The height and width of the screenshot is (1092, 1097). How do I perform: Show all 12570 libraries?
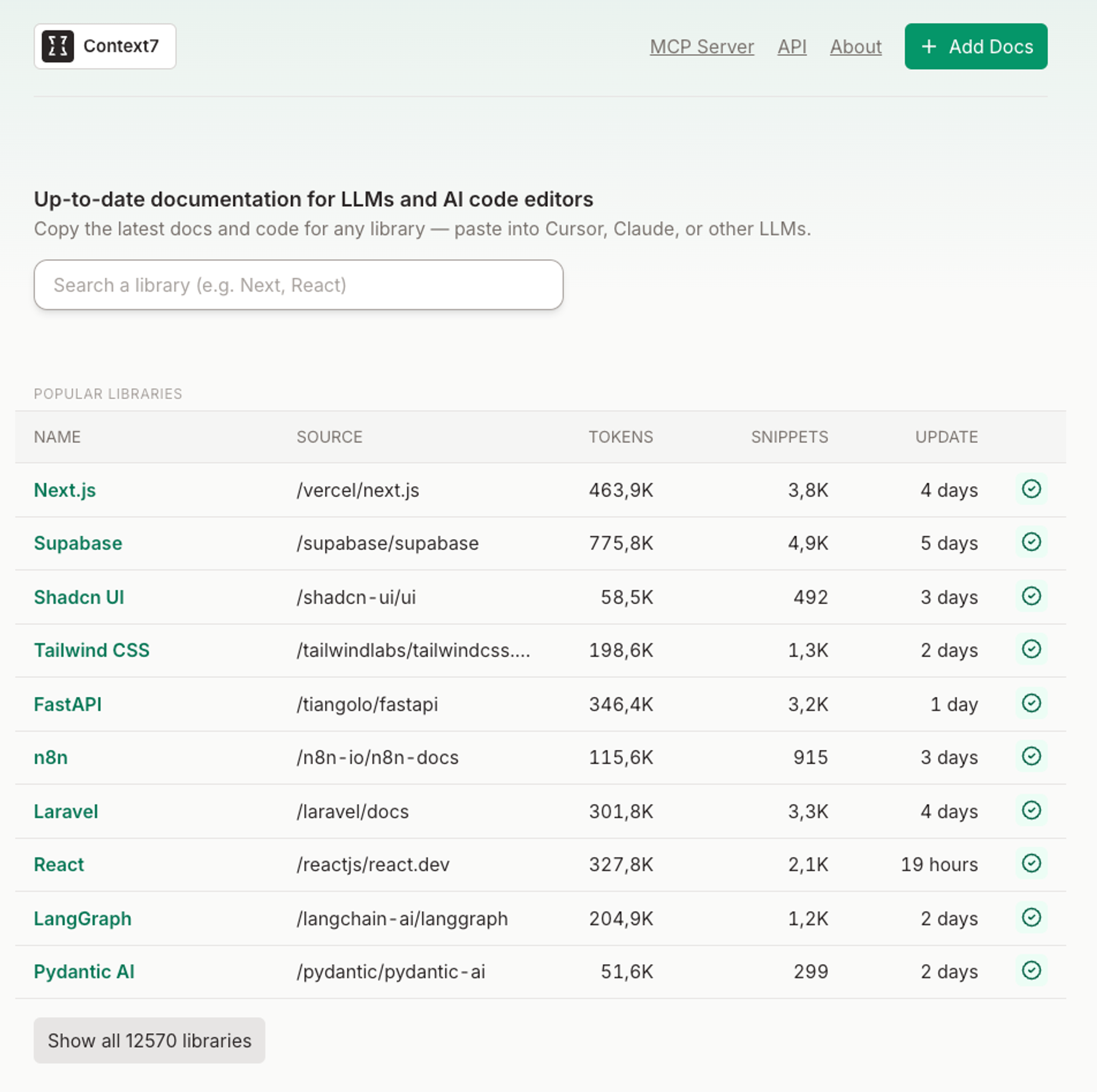[149, 1041]
